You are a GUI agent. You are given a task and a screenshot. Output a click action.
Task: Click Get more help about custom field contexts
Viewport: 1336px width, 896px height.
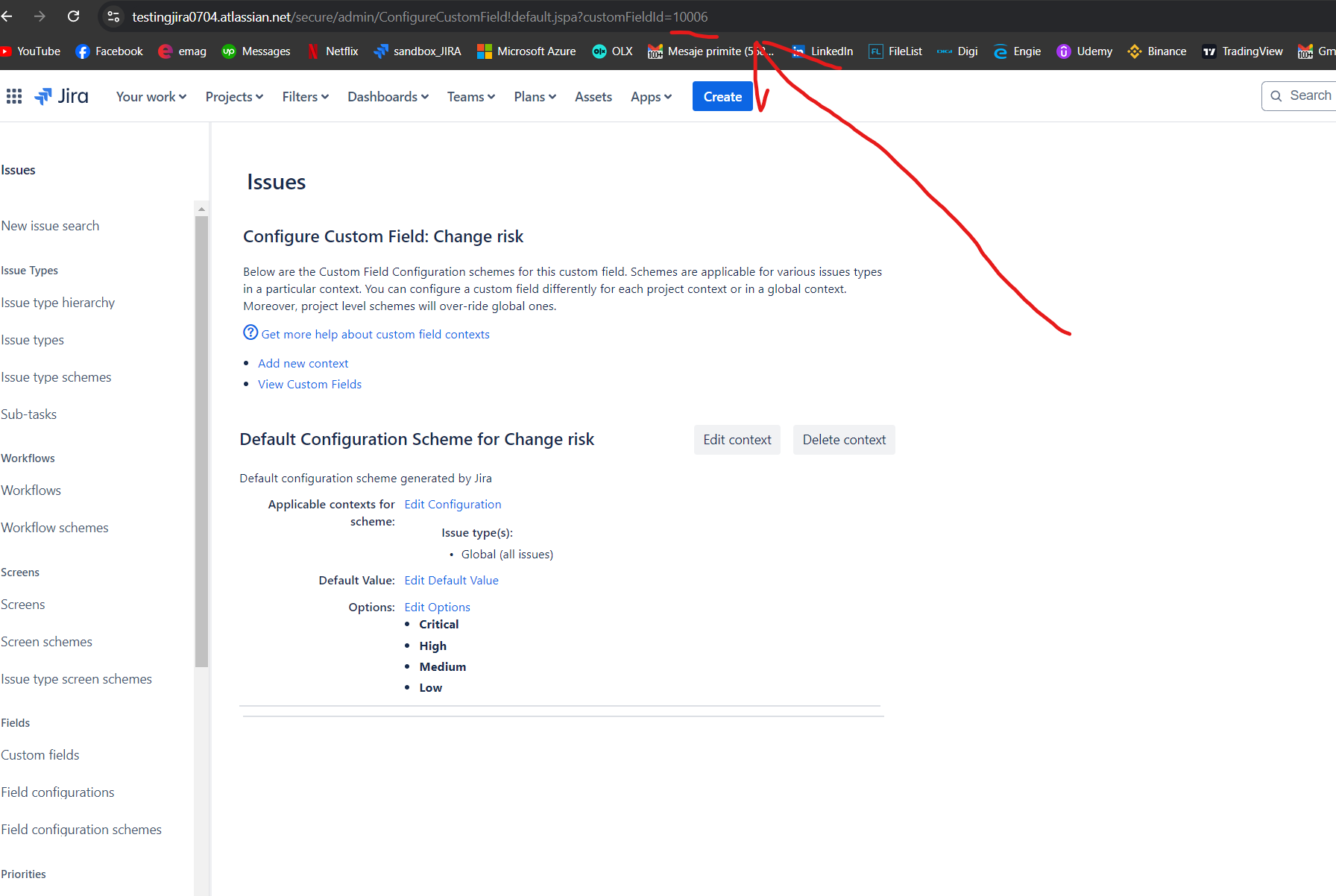375,335
